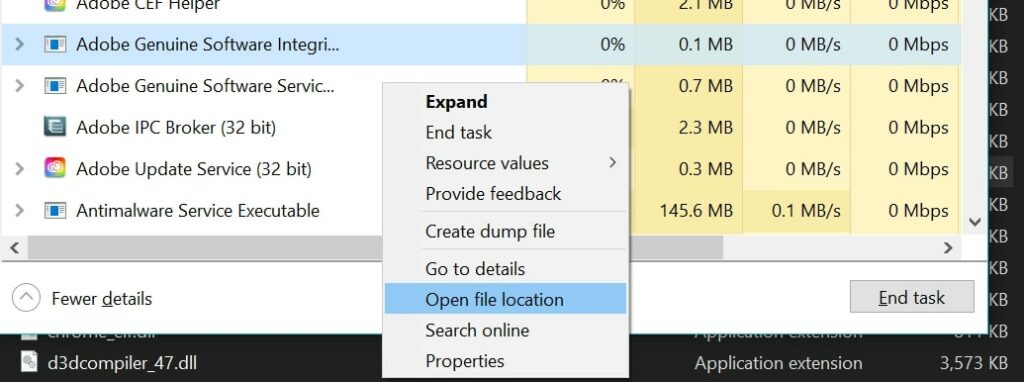Click the Antimalware Service Executable icon

coord(55,210)
